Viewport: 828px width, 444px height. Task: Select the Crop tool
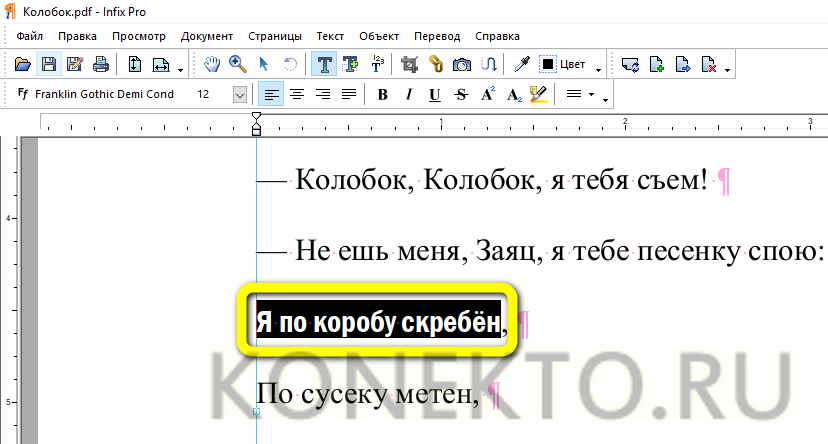408,65
